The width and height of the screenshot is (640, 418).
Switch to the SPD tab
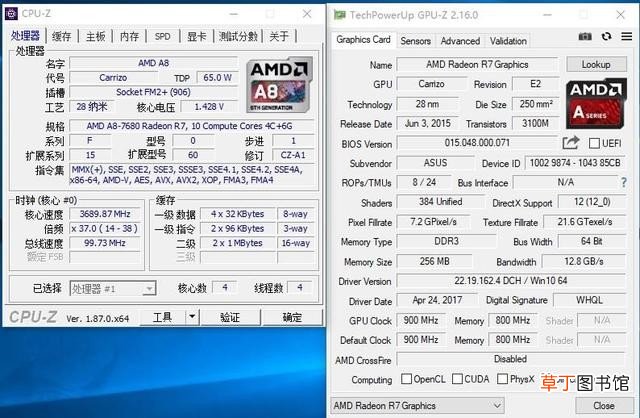click(x=162, y=36)
